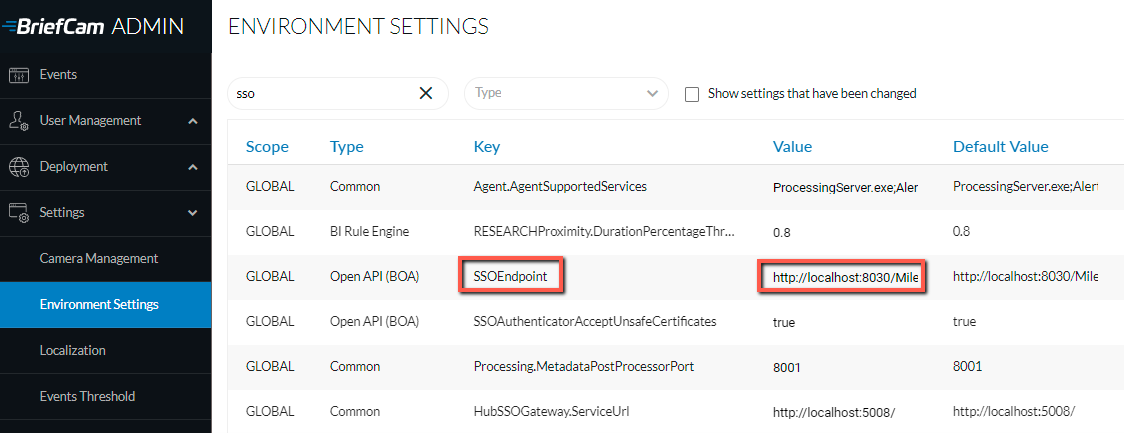Screen dimensions: 1124x433
Task: Sort by the Key column header
Action: tap(487, 147)
